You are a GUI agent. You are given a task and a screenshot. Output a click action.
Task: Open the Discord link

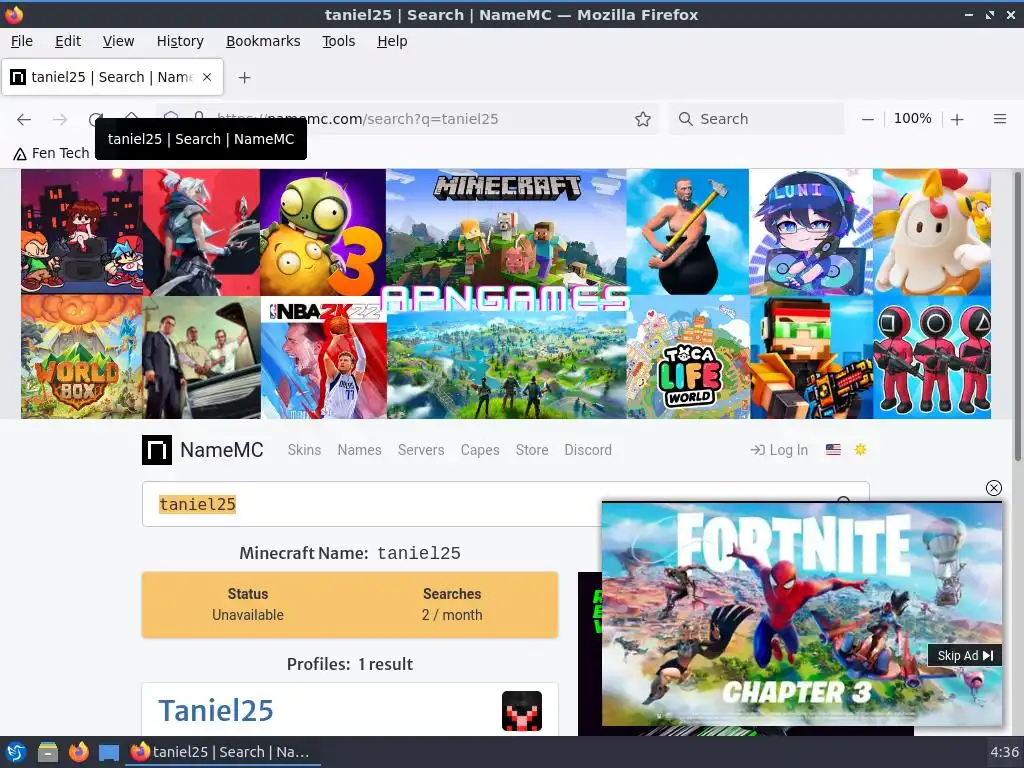pyautogui.click(x=588, y=450)
